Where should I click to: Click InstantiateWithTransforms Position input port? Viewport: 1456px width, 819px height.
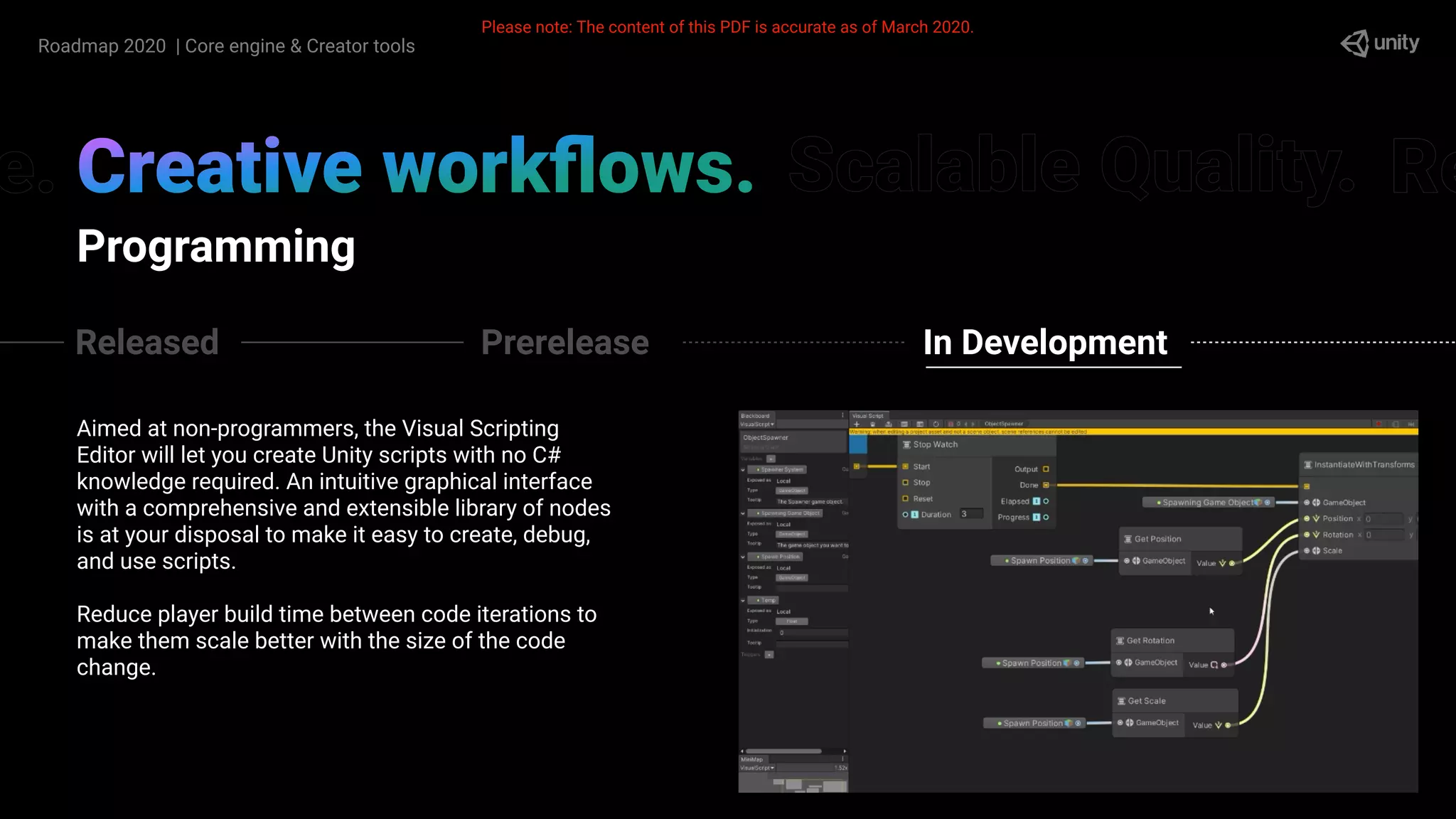pyautogui.click(x=1307, y=518)
